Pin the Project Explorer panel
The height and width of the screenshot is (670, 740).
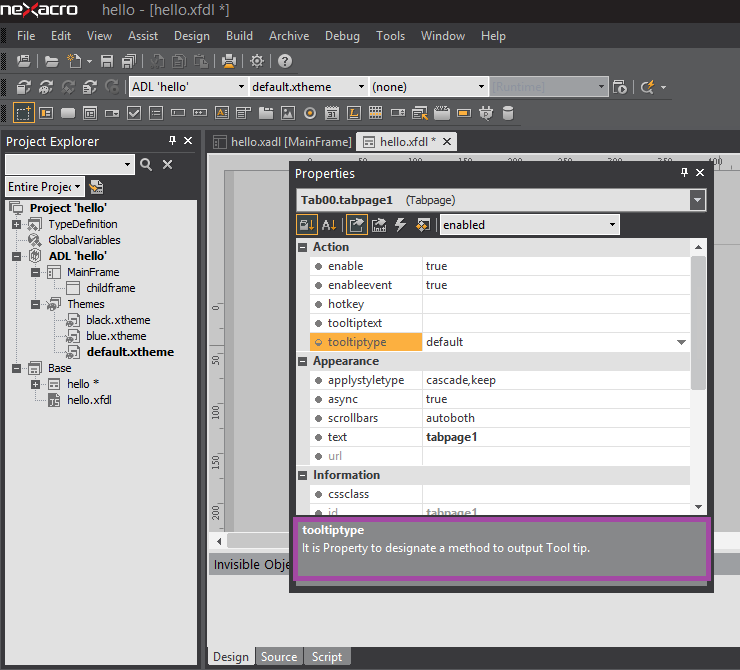[172, 141]
